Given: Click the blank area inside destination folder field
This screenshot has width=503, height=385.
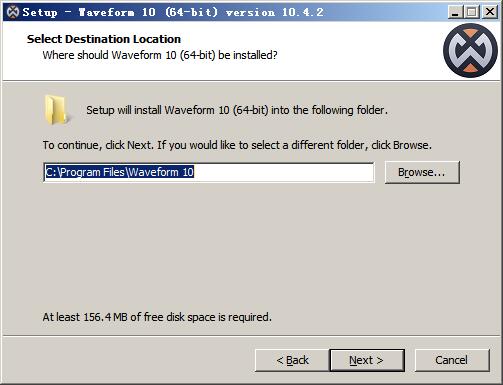Looking at the screenshot, I should pos(283,172).
